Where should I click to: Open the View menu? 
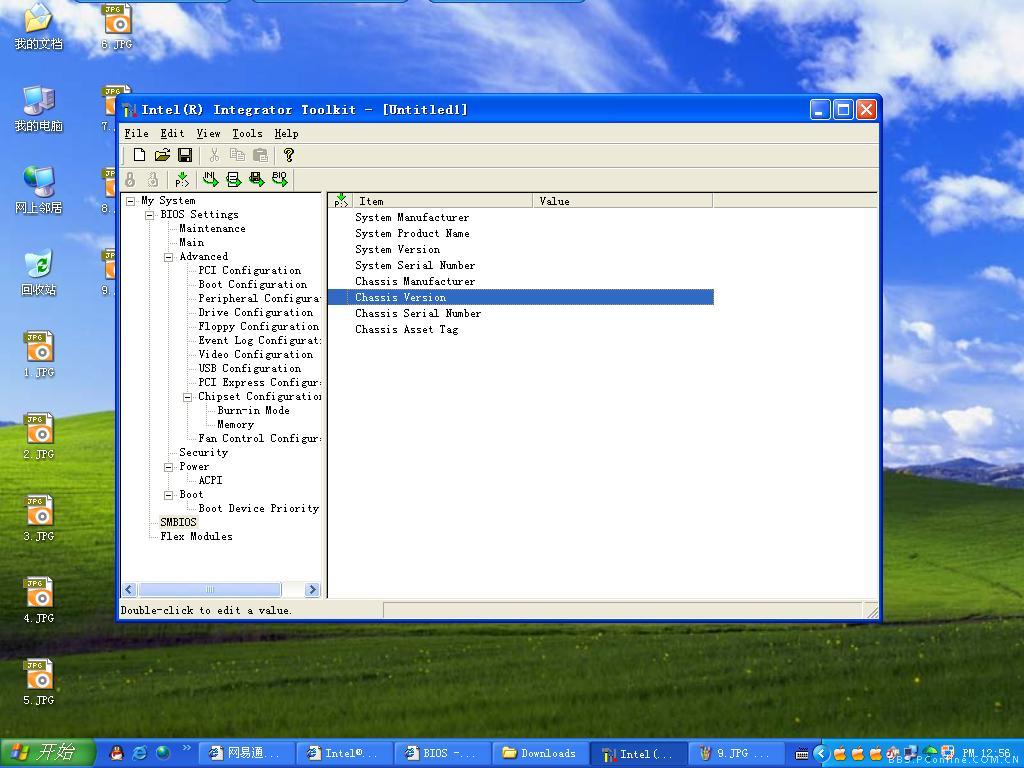tap(208, 133)
